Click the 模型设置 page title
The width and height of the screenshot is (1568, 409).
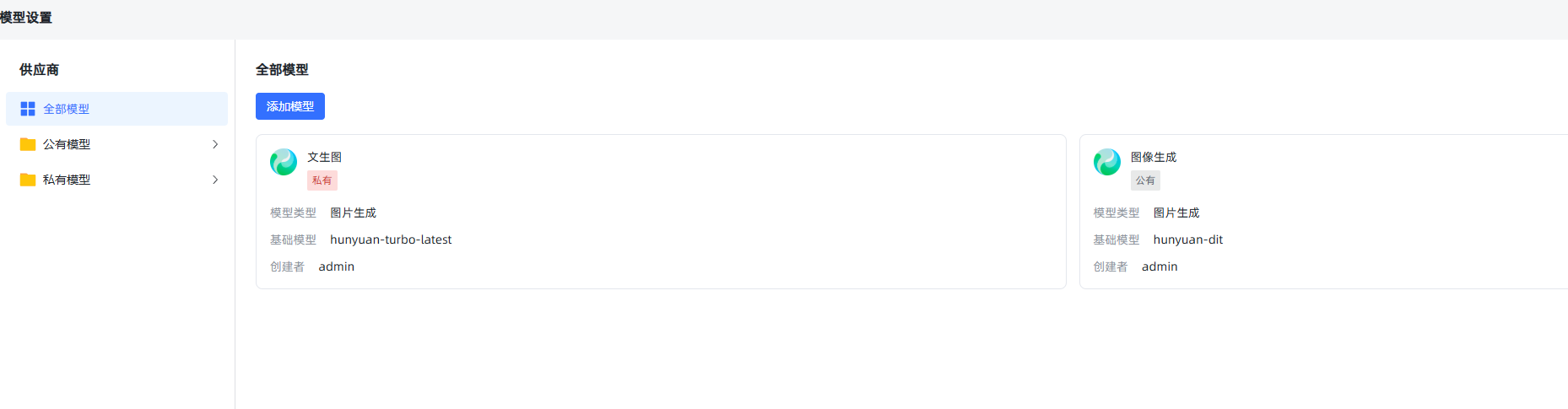26,18
